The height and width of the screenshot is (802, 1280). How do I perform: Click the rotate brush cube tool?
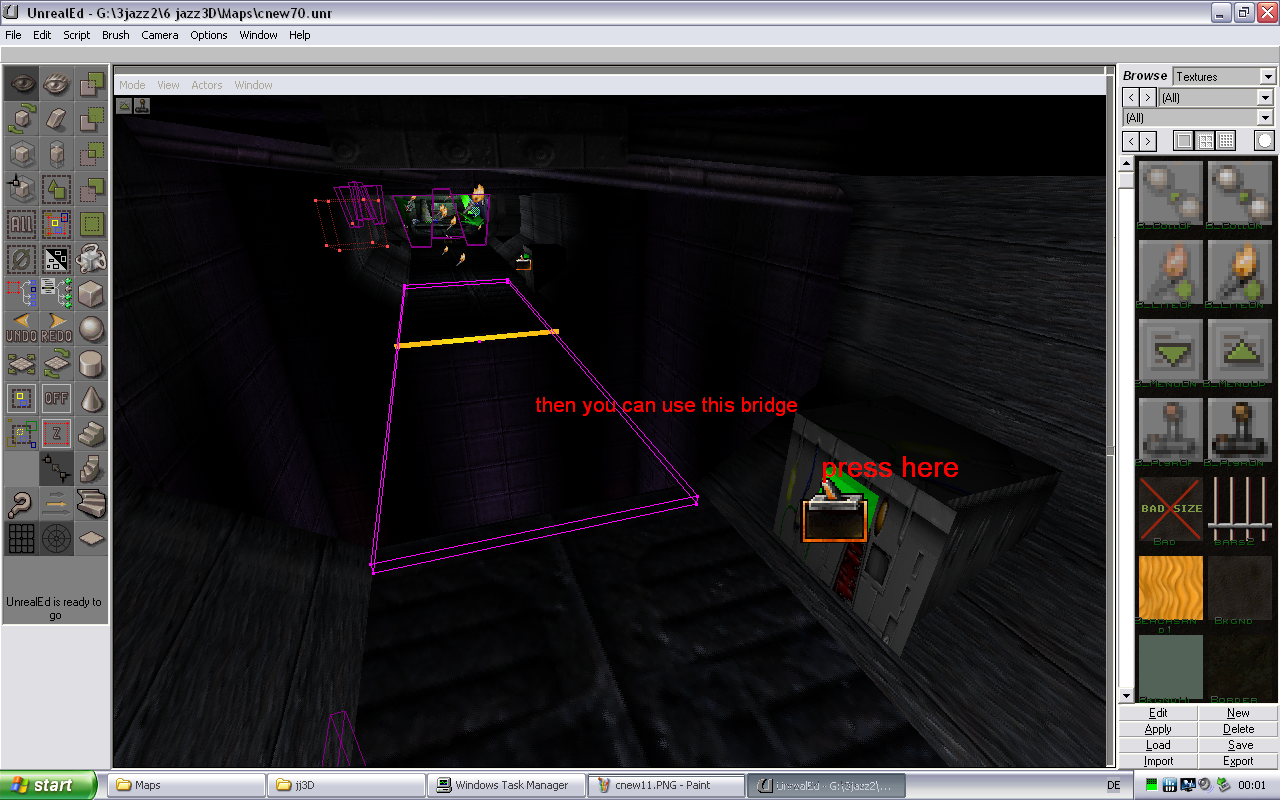pyautogui.click(x=22, y=119)
